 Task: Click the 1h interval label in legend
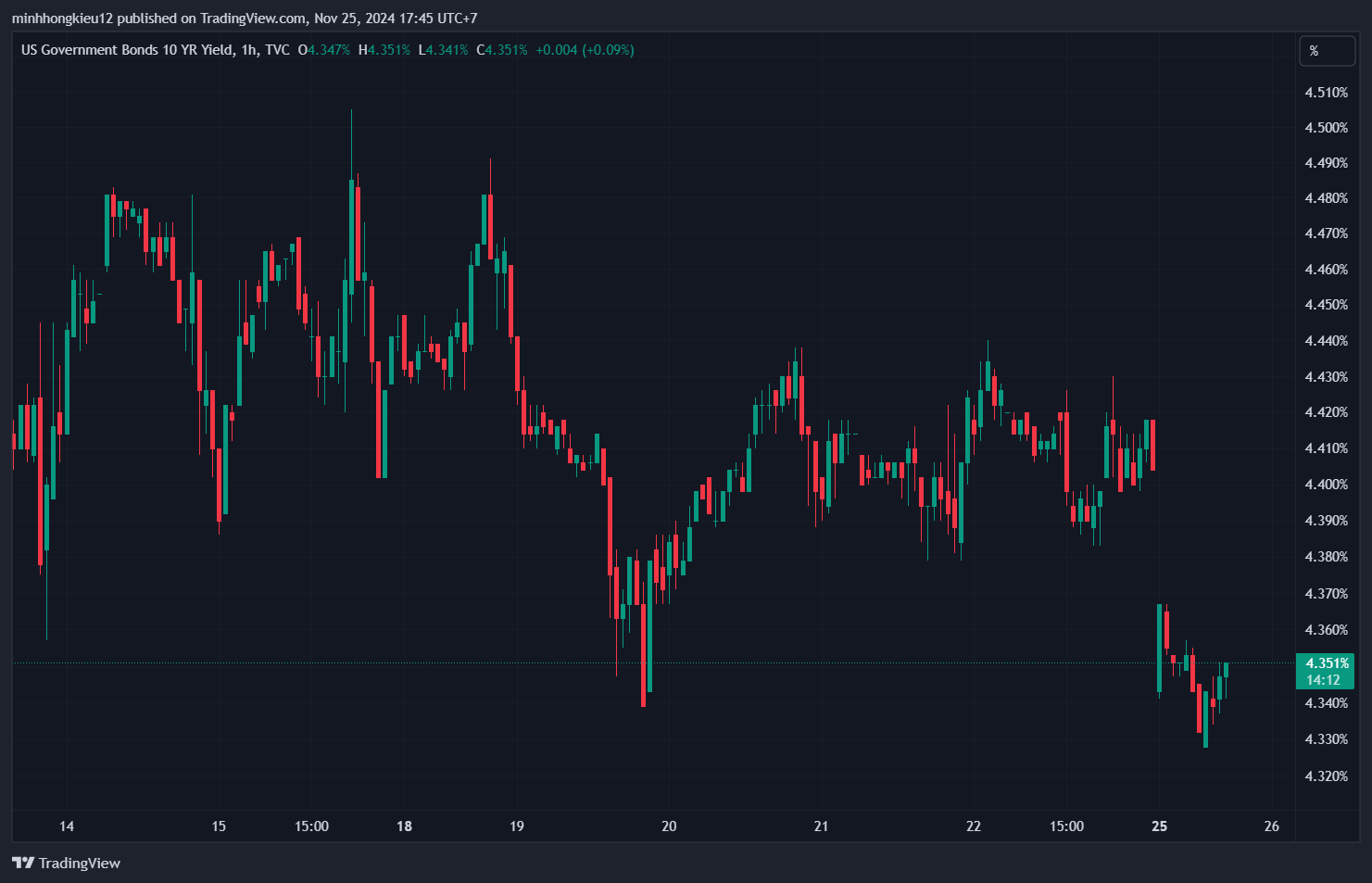tap(248, 50)
